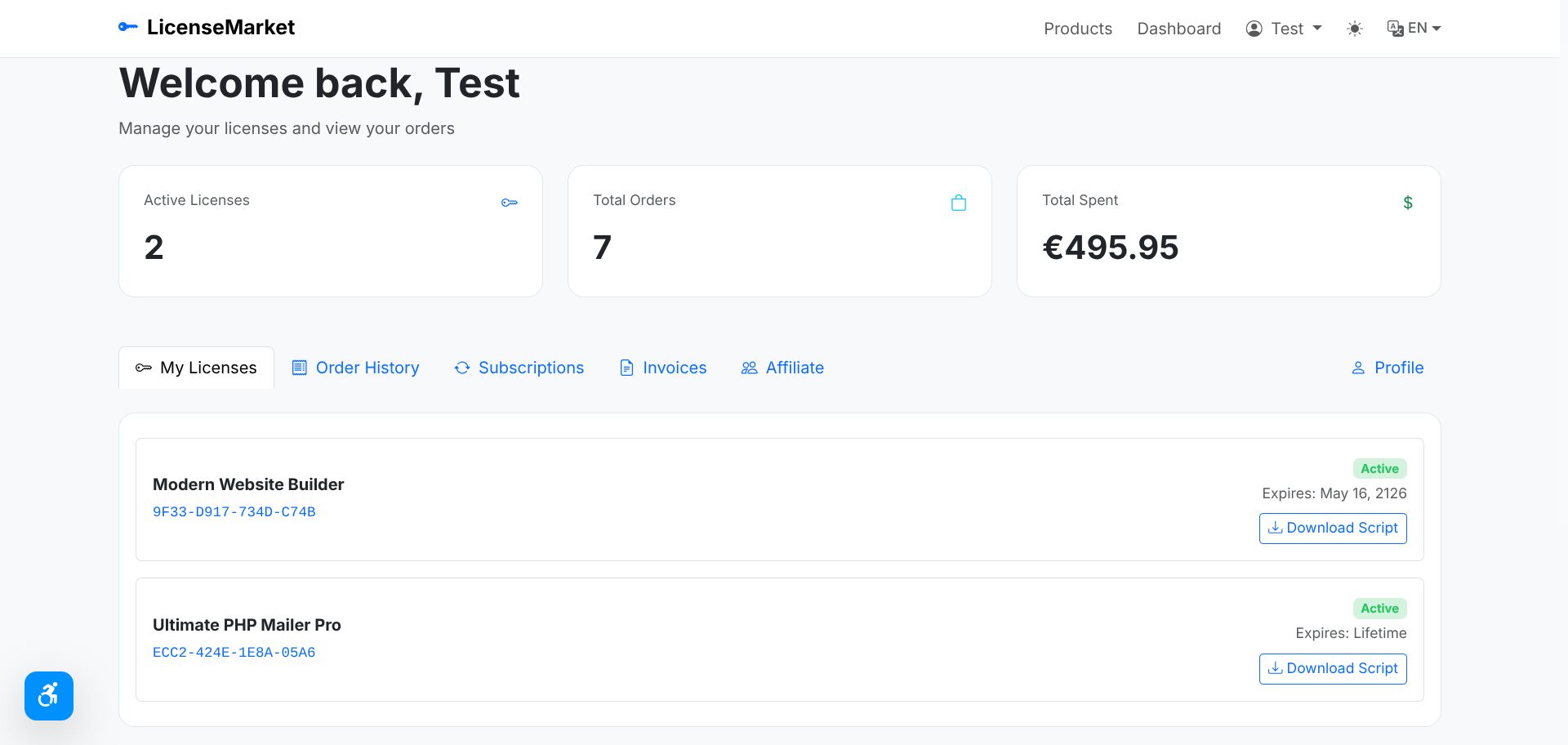This screenshot has width=1568, height=745.
Task: Click Active badge on Modern Website Builder
Action: (1380, 469)
